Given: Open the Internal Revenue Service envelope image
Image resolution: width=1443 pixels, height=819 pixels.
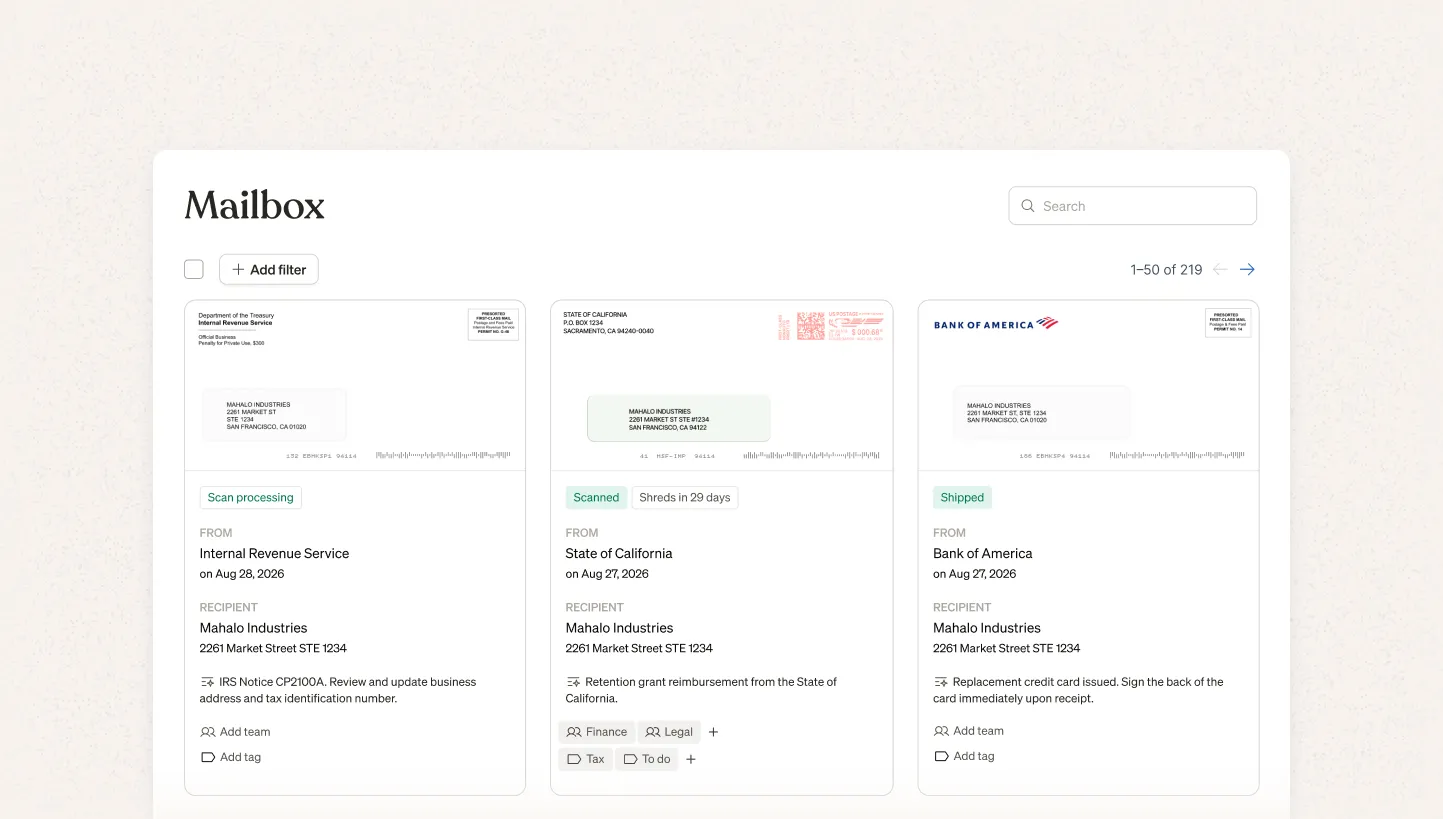Looking at the screenshot, I should point(355,385).
